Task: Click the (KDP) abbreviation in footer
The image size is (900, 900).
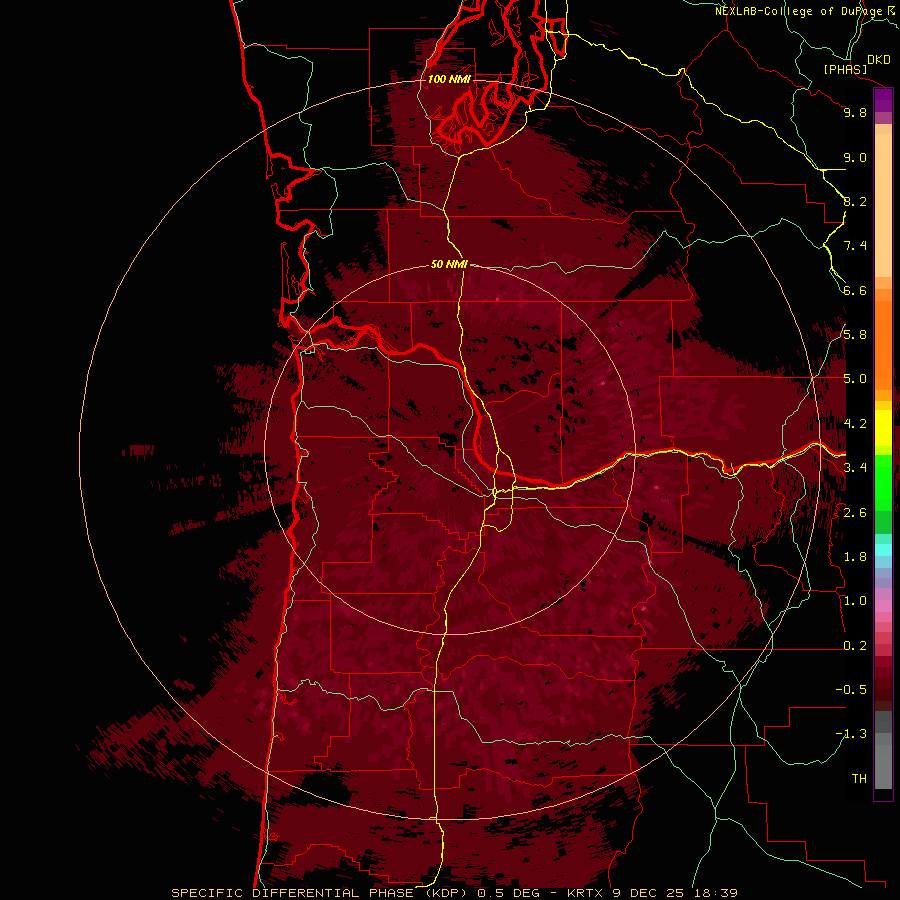Action: point(448,893)
